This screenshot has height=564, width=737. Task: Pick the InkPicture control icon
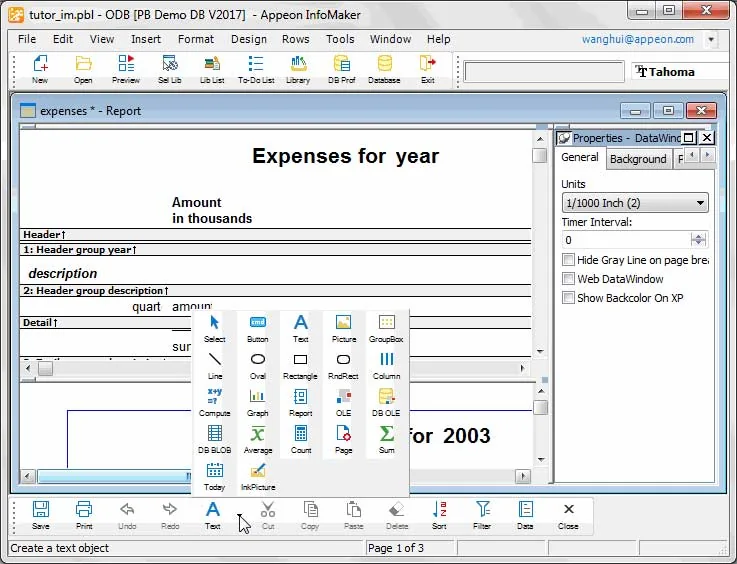pyautogui.click(x=258, y=477)
